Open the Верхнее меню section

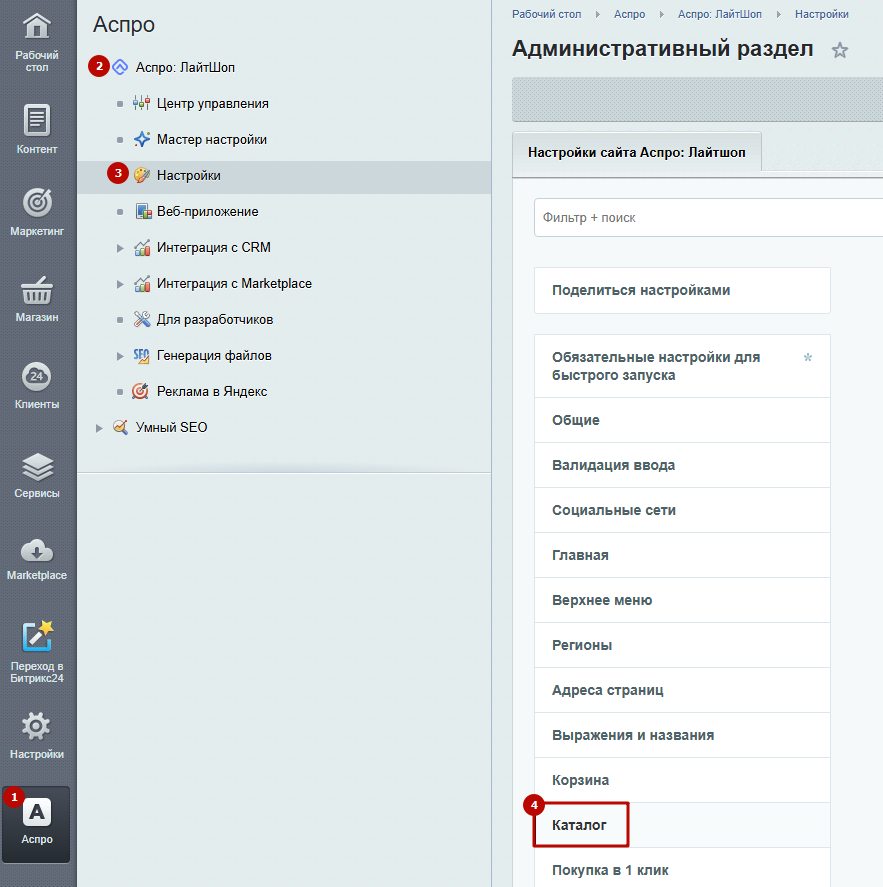pos(682,600)
